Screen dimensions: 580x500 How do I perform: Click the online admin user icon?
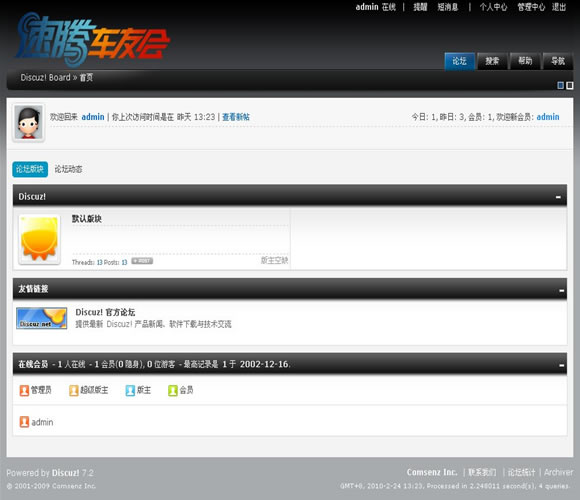24,422
